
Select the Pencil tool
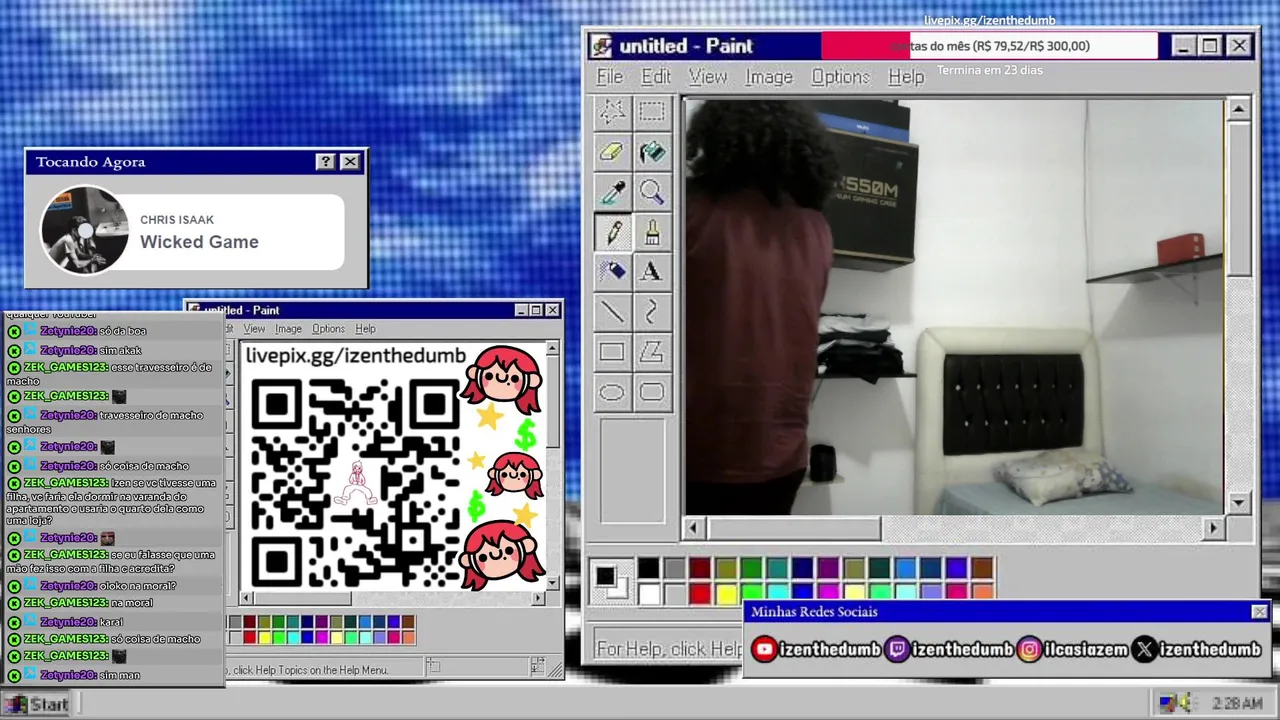[x=612, y=232]
